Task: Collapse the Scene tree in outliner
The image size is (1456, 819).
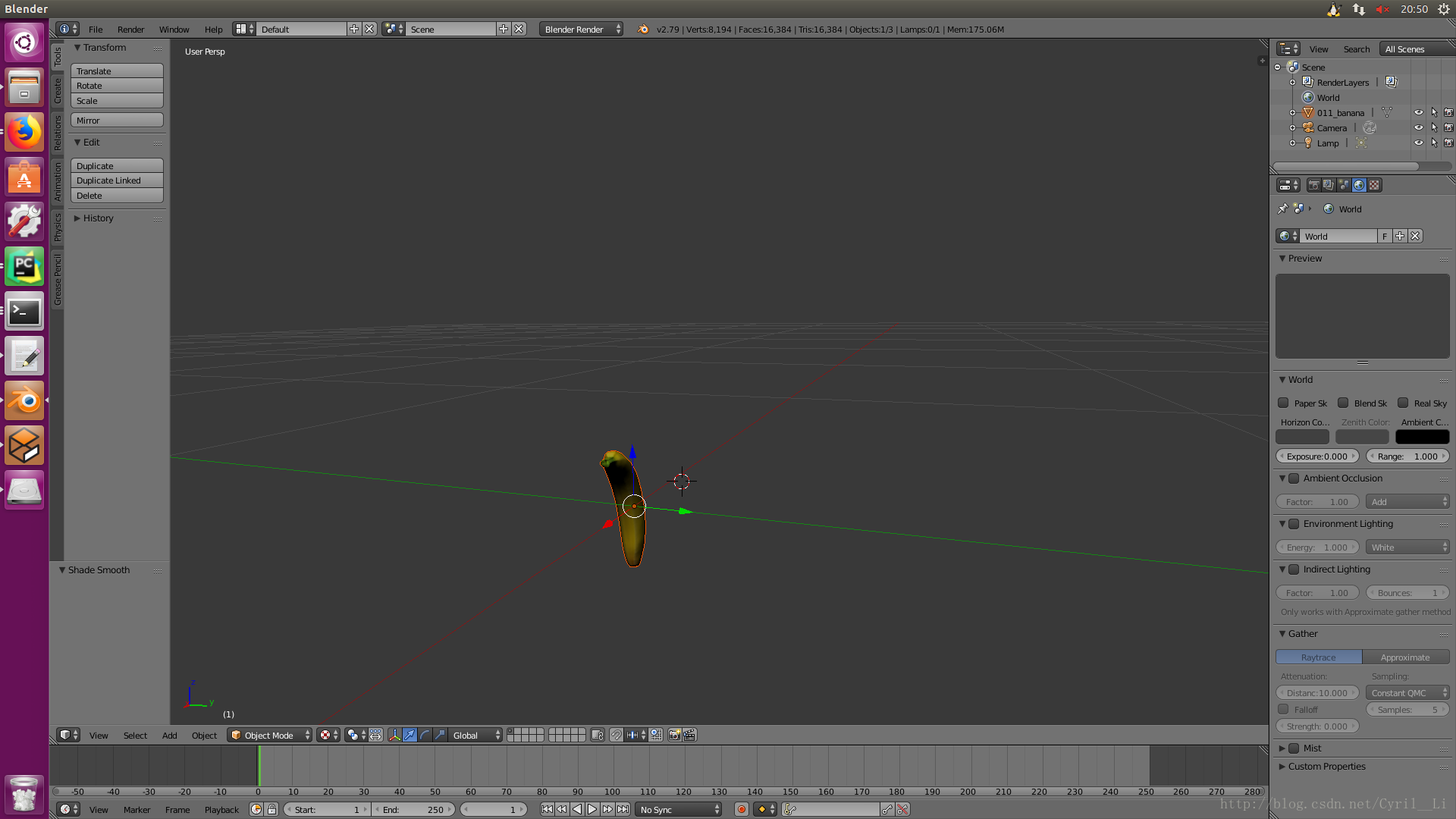Action: (1278, 67)
